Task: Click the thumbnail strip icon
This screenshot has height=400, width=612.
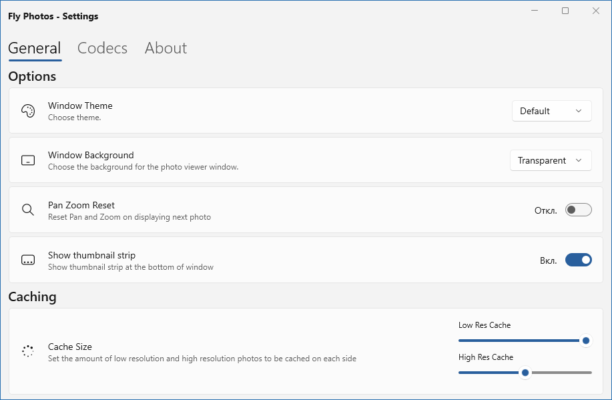Action: [x=28, y=260]
